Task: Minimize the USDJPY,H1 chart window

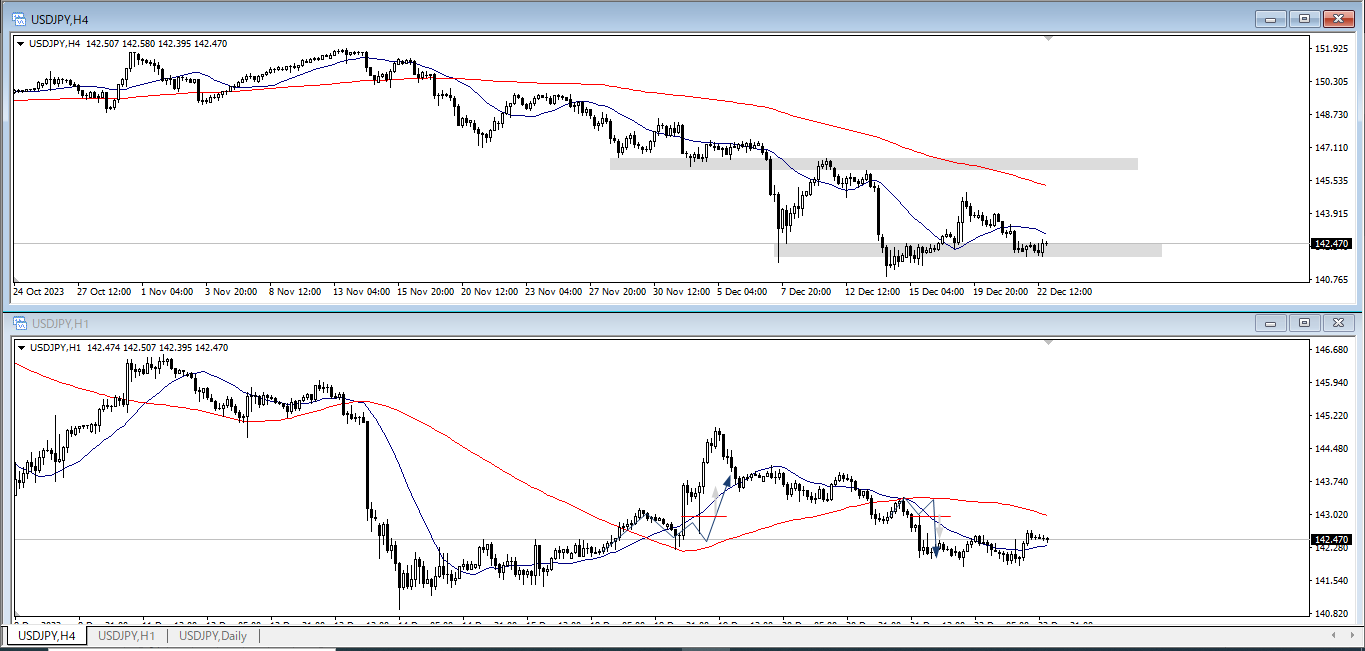Action: [1271, 323]
